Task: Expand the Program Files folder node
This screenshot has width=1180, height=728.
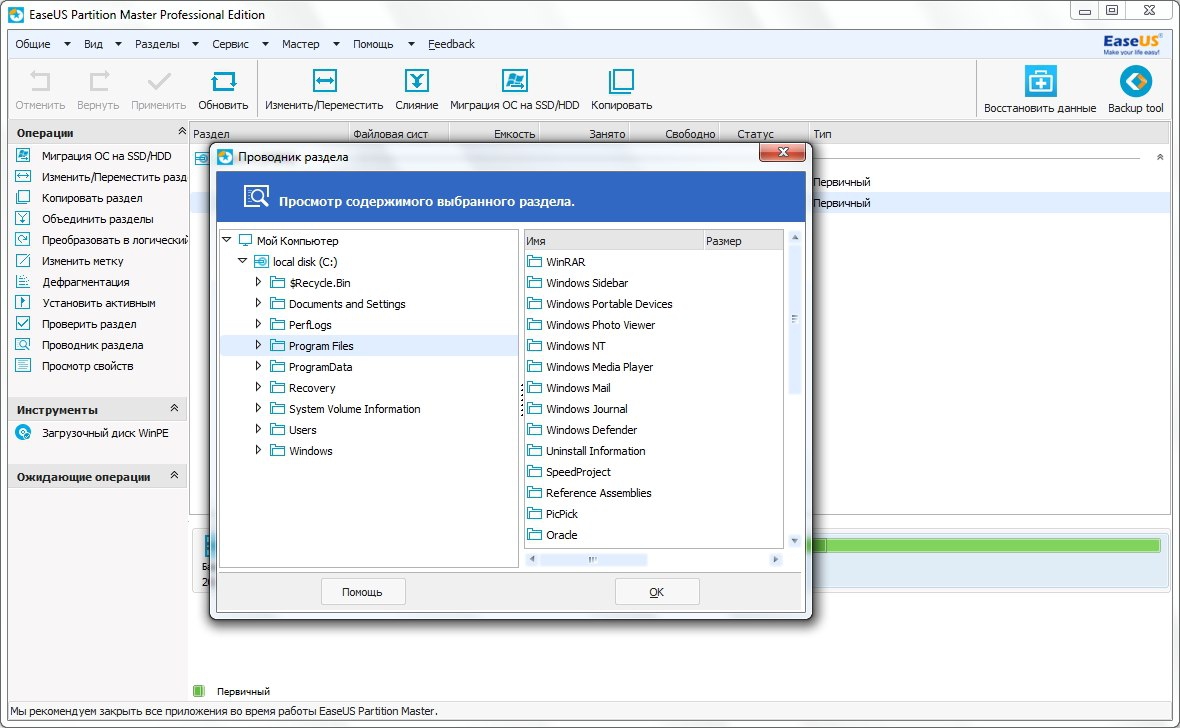Action: [x=258, y=346]
